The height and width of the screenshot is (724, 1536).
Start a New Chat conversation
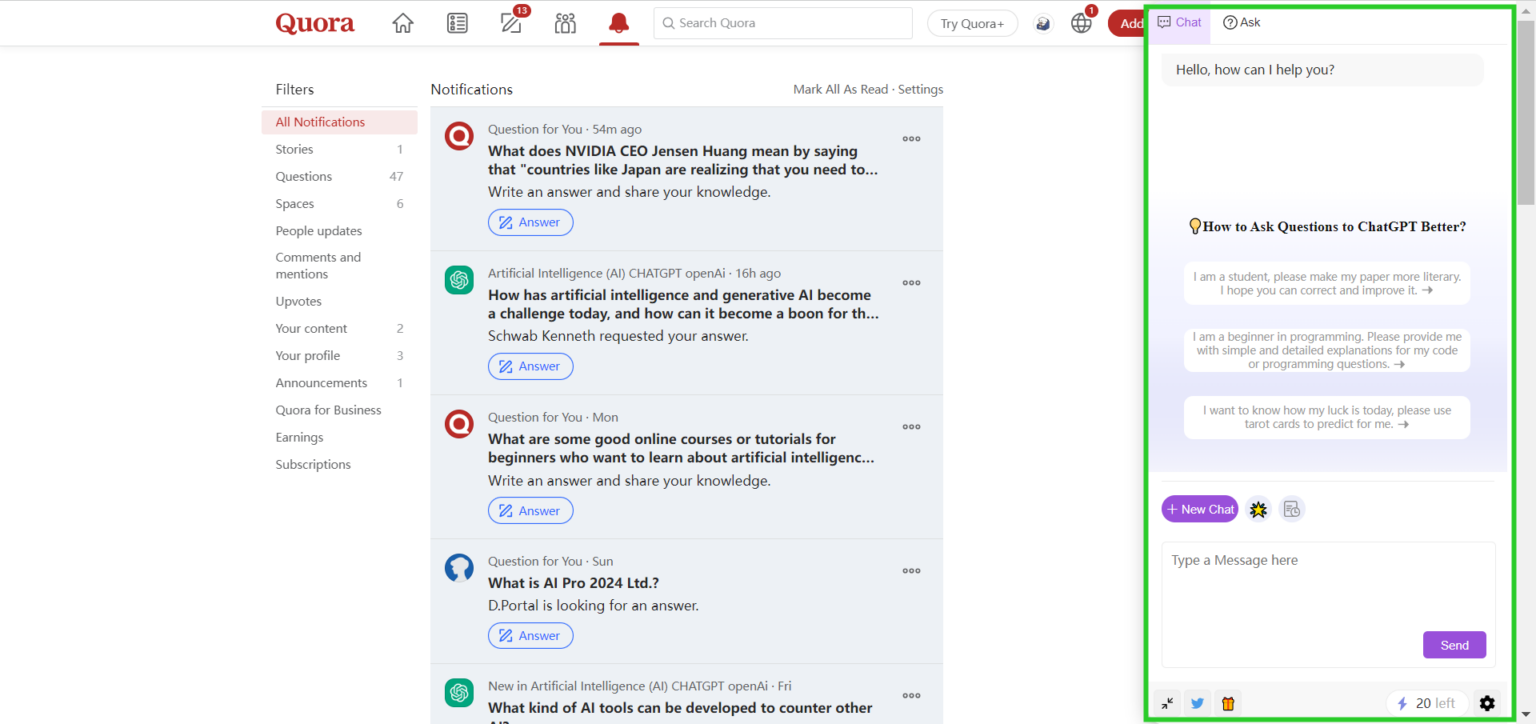point(1199,509)
